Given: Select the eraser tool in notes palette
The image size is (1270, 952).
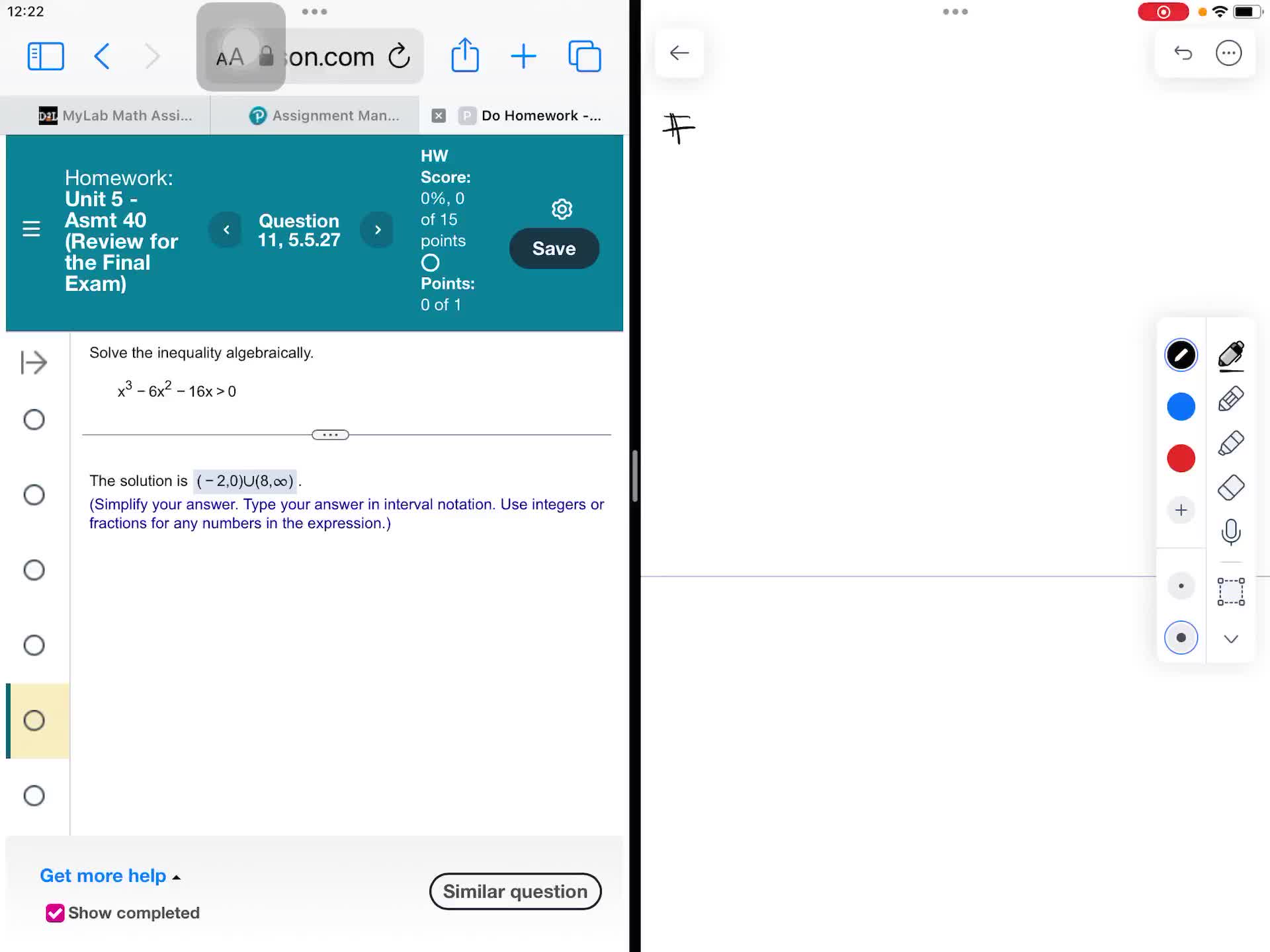Looking at the screenshot, I should pos(1230,488).
